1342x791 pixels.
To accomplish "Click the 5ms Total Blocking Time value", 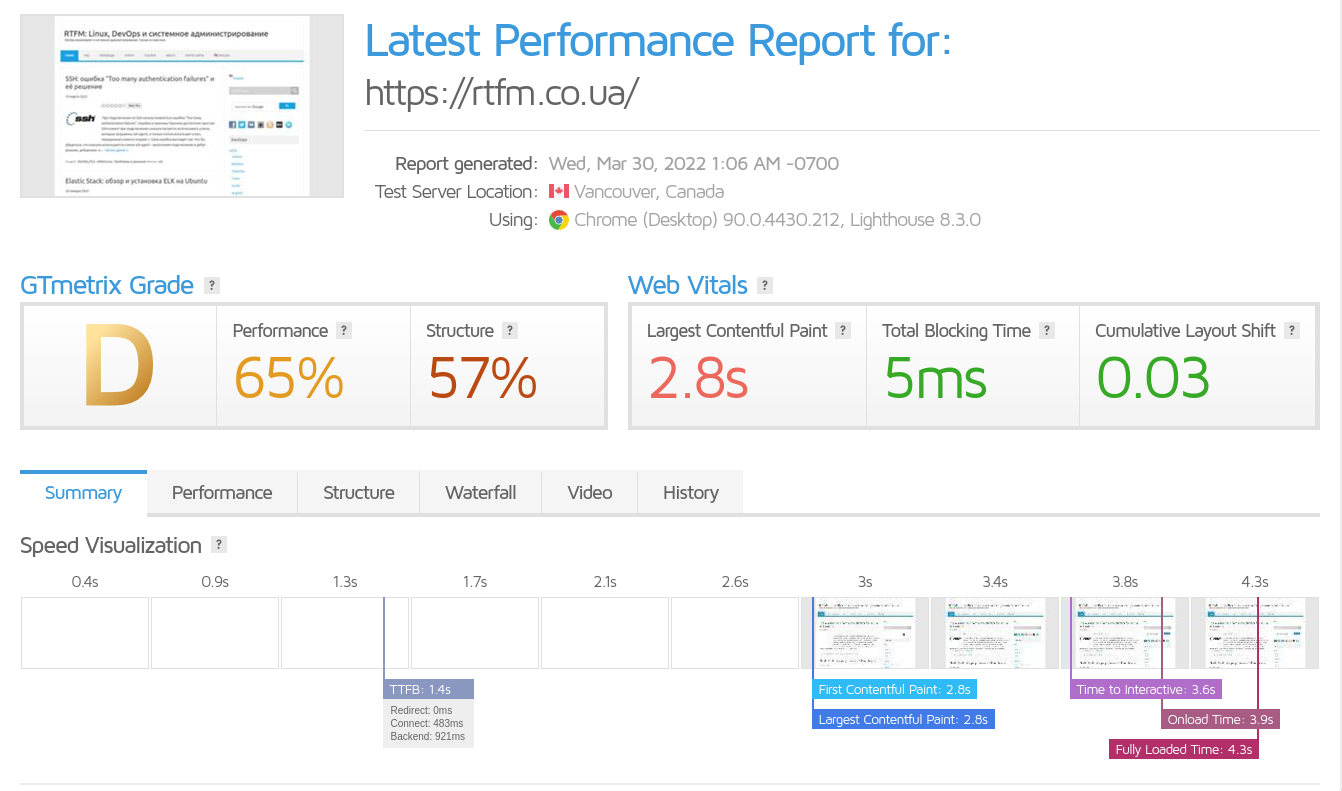I will pos(936,378).
